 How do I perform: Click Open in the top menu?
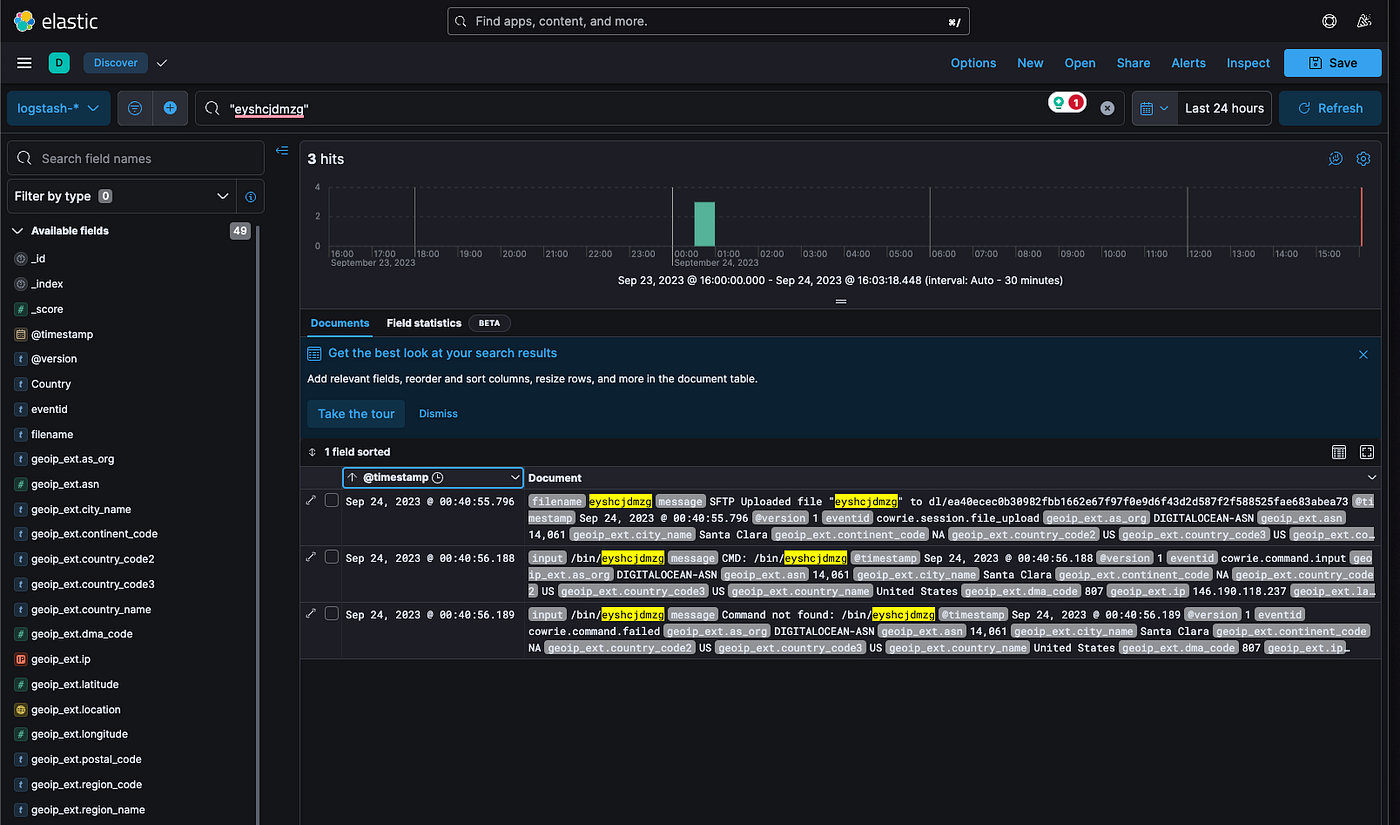tap(1080, 63)
